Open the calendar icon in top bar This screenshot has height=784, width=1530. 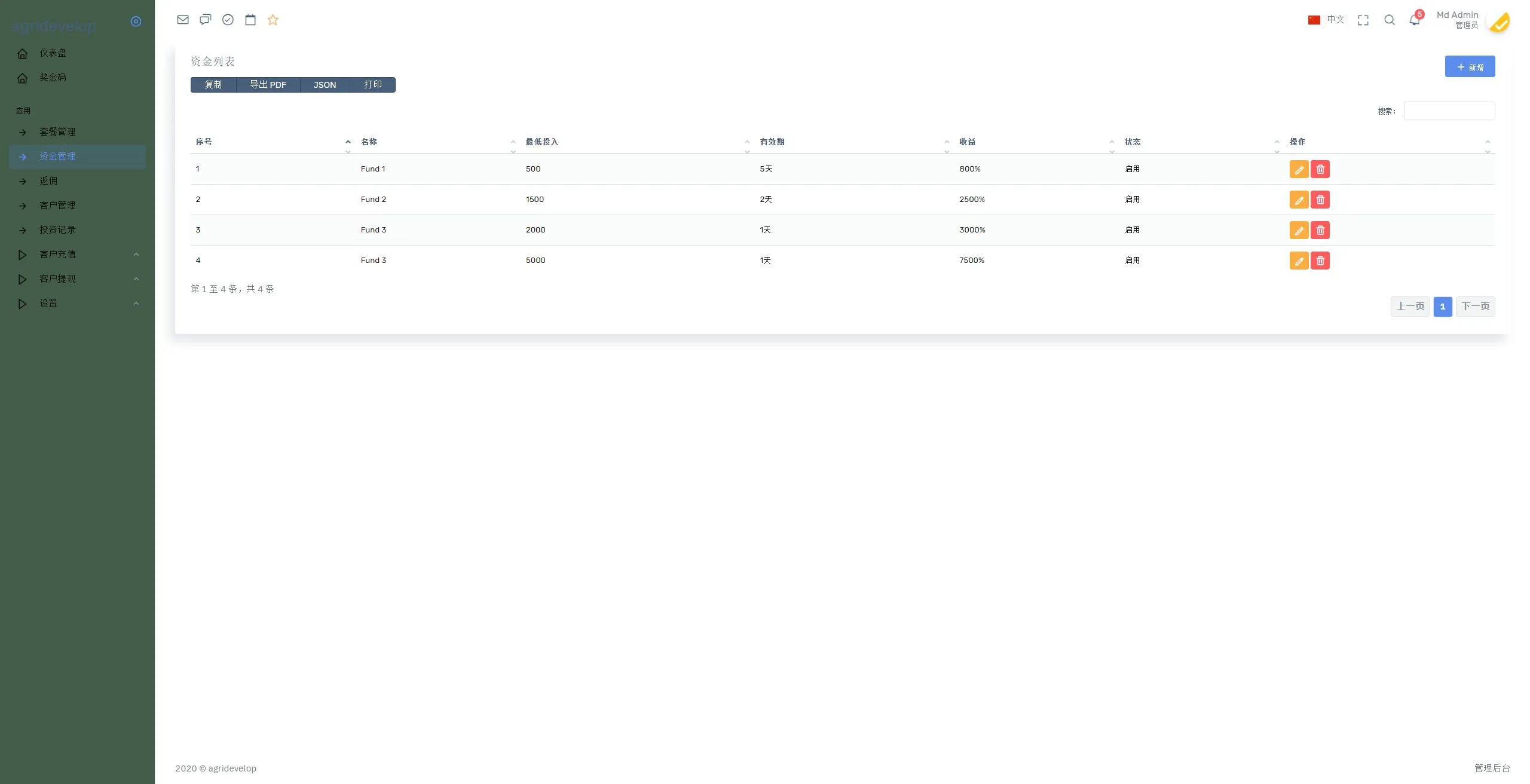(x=250, y=20)
